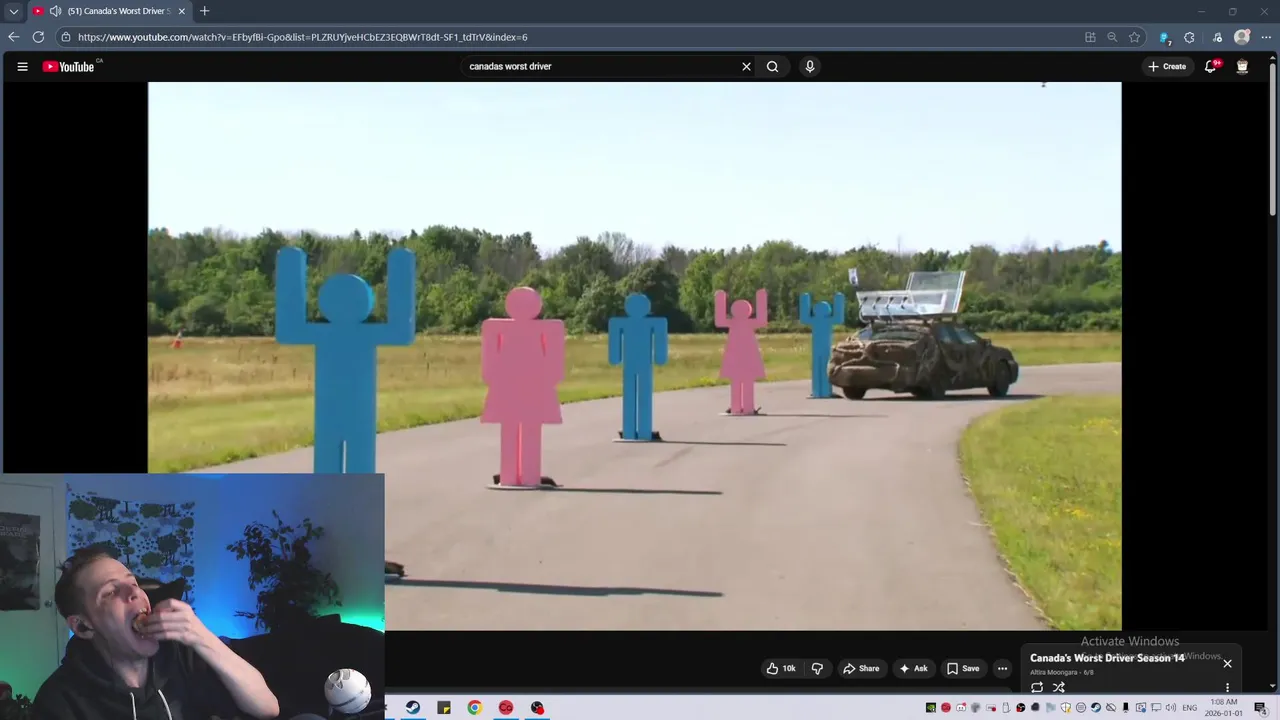Click inside the YouTube search field

[600, 67]
